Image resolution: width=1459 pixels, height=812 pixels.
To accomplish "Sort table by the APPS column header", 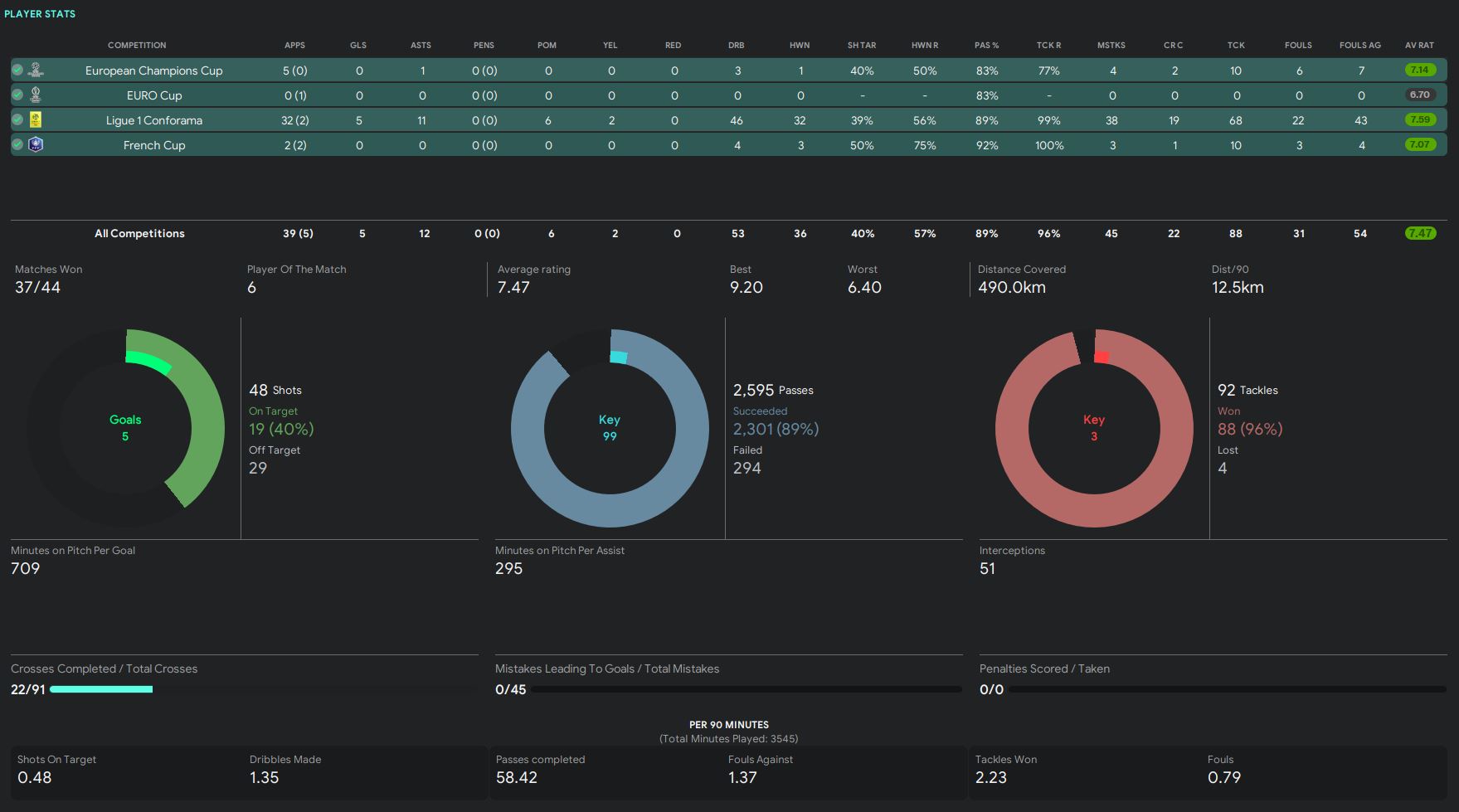I will tap(294, 45).
